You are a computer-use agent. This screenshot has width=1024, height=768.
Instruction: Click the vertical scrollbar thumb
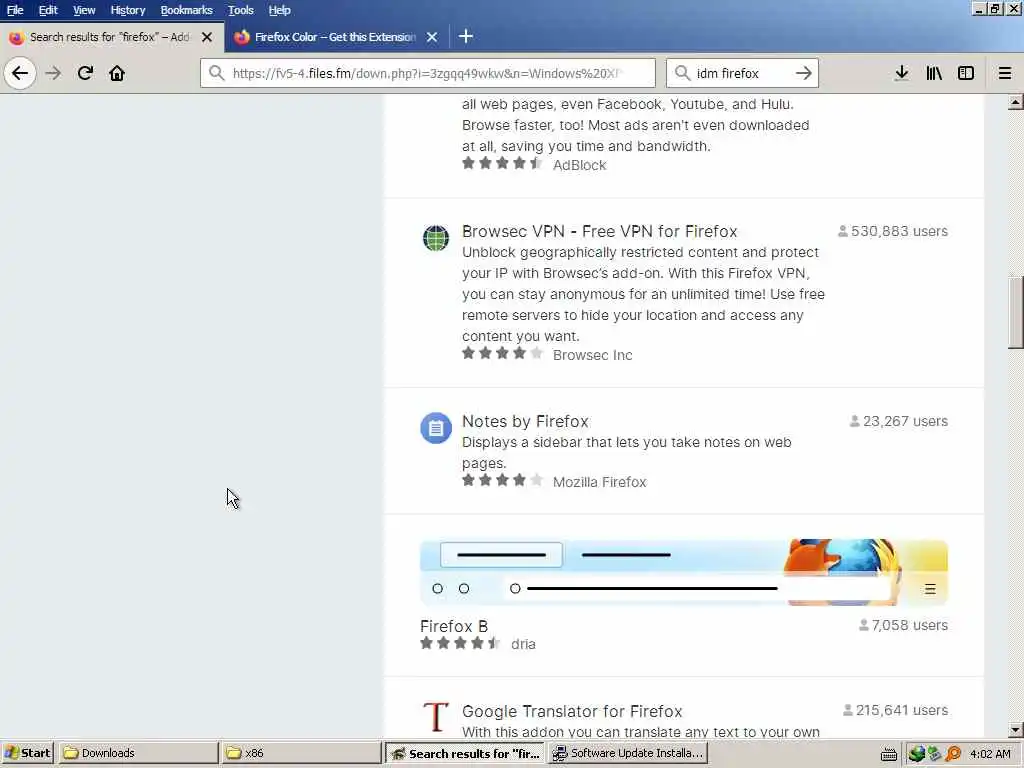(1016, 313)
